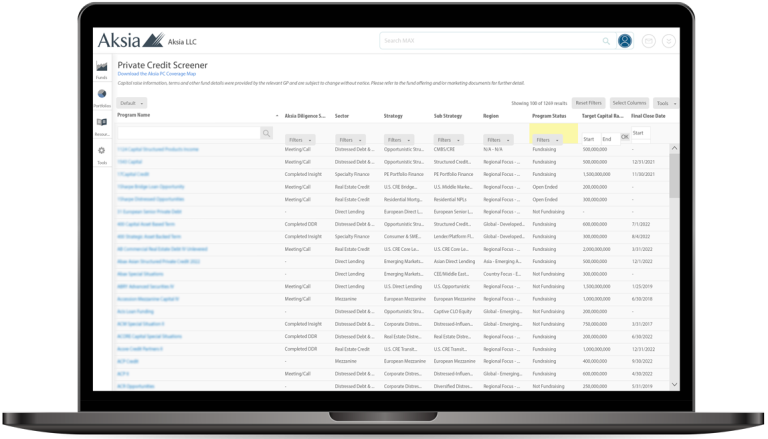Image resolution: width=768 pixels, height=439 pixels.
Task: Click the magnifier in Search MAX bar
Action: pos(606,41)
